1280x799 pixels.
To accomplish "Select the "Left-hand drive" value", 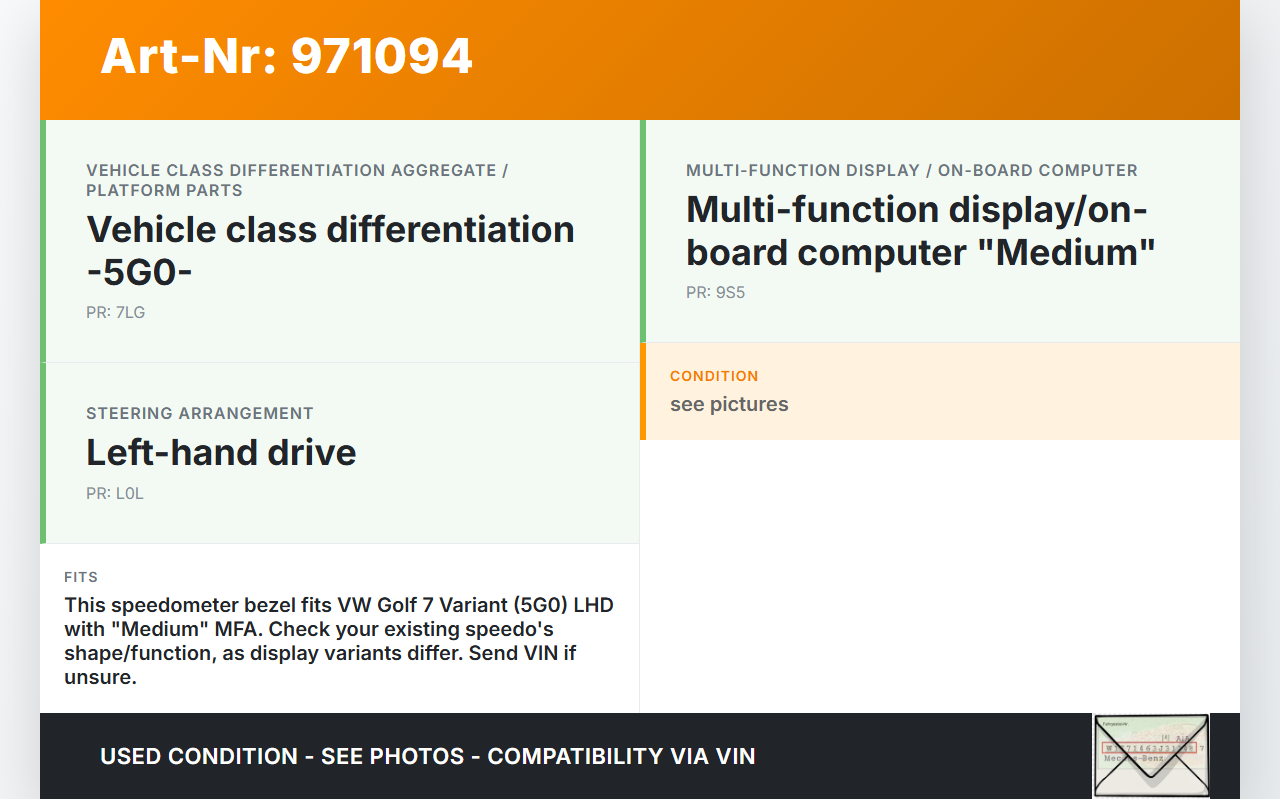I will click(221, 452).
